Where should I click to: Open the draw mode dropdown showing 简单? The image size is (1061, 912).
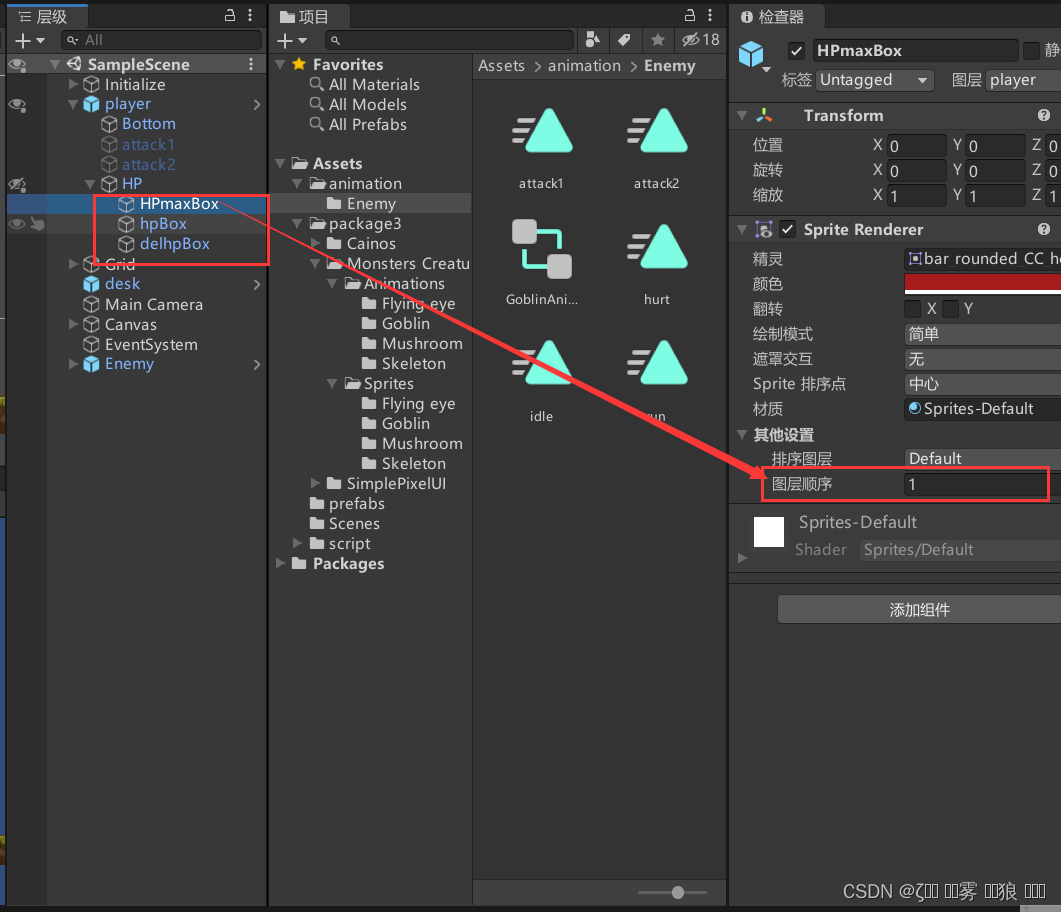(983, 334)
